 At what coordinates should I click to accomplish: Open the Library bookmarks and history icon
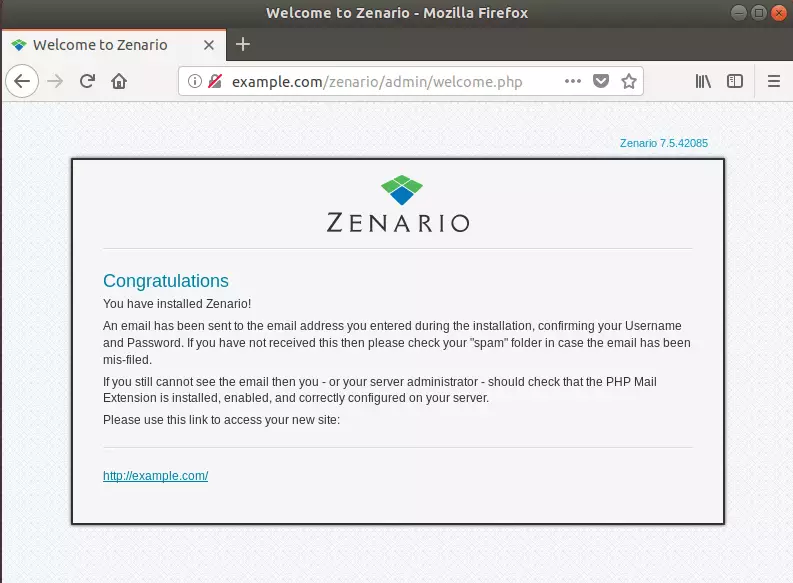(x=703, y=81)
